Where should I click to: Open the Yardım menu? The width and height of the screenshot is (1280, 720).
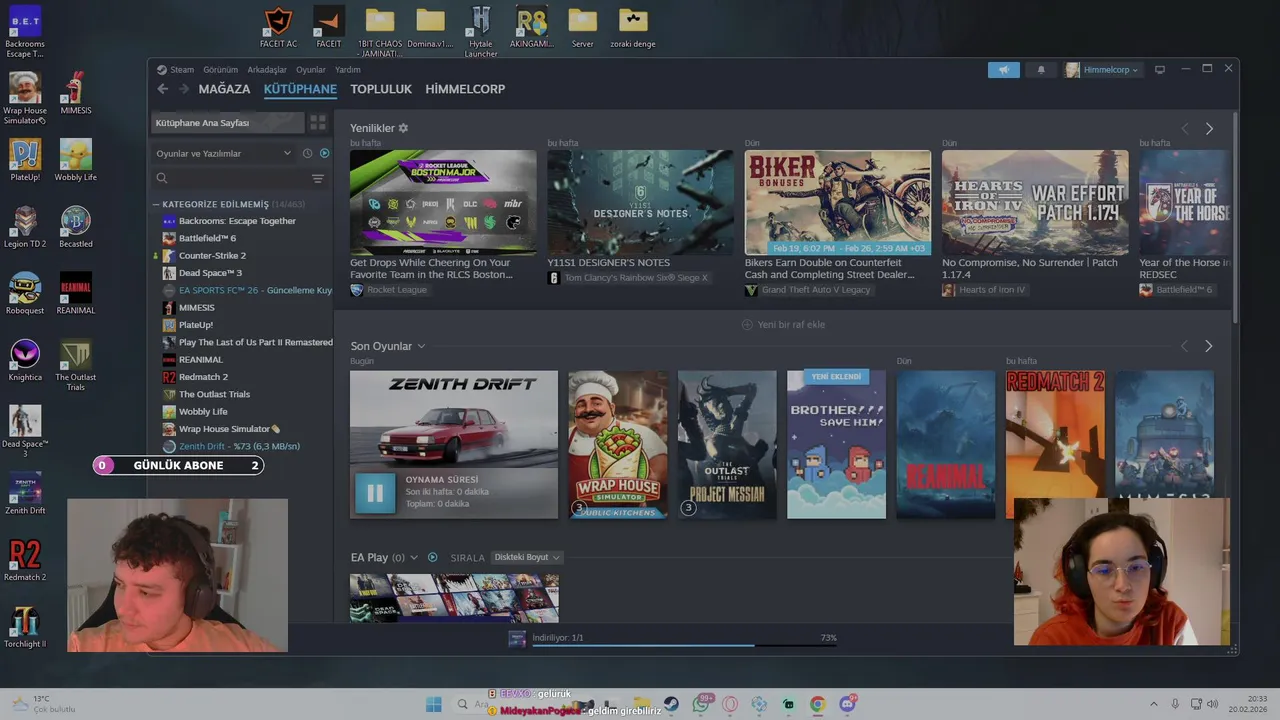click(x=348, y=70)
